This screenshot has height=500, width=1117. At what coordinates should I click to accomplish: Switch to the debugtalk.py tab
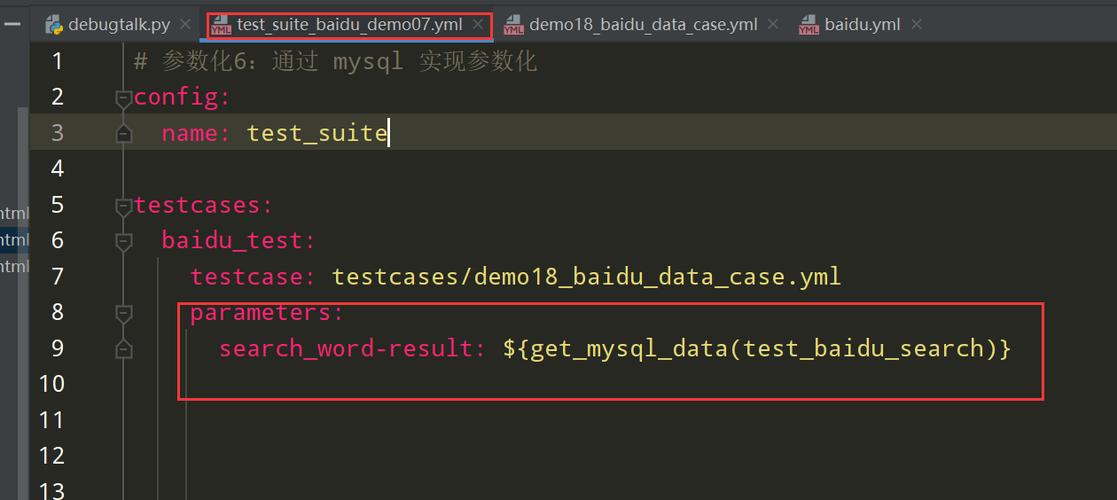pos(118,25)
